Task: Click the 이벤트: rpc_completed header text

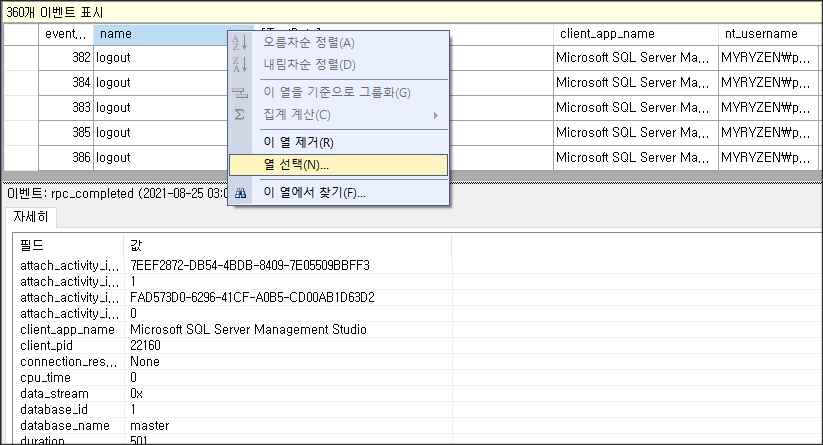Action: [117, 193]
